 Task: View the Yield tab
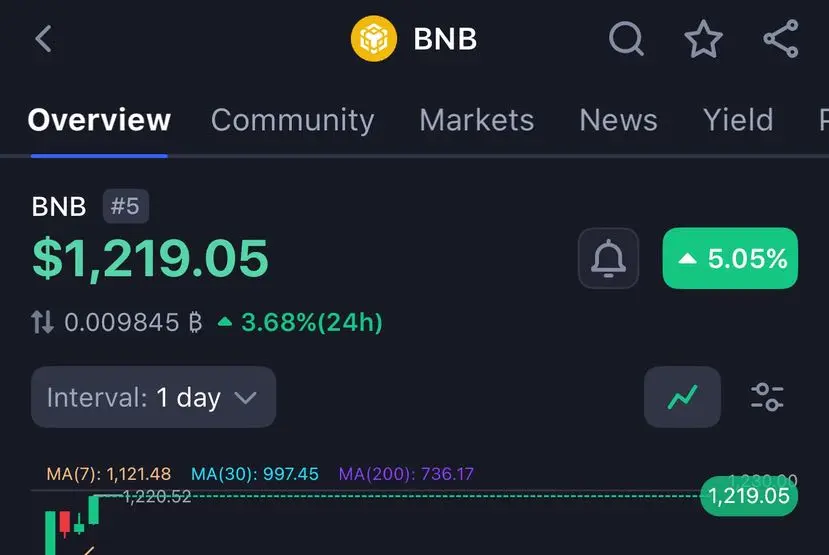pos(738,120)
